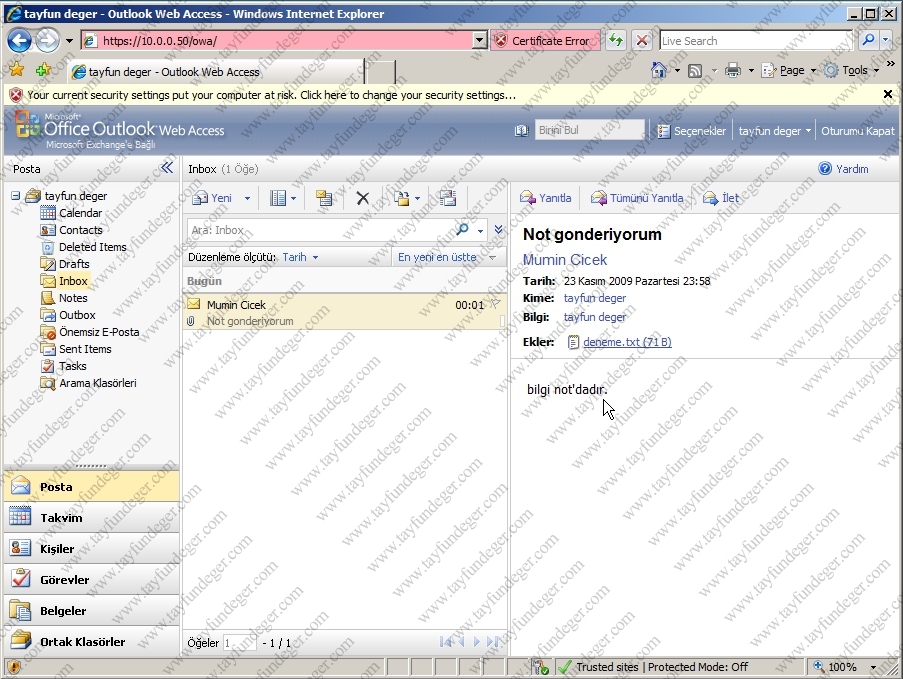
Task: Switch to the Takvim module
Action: tap(92, 517)
